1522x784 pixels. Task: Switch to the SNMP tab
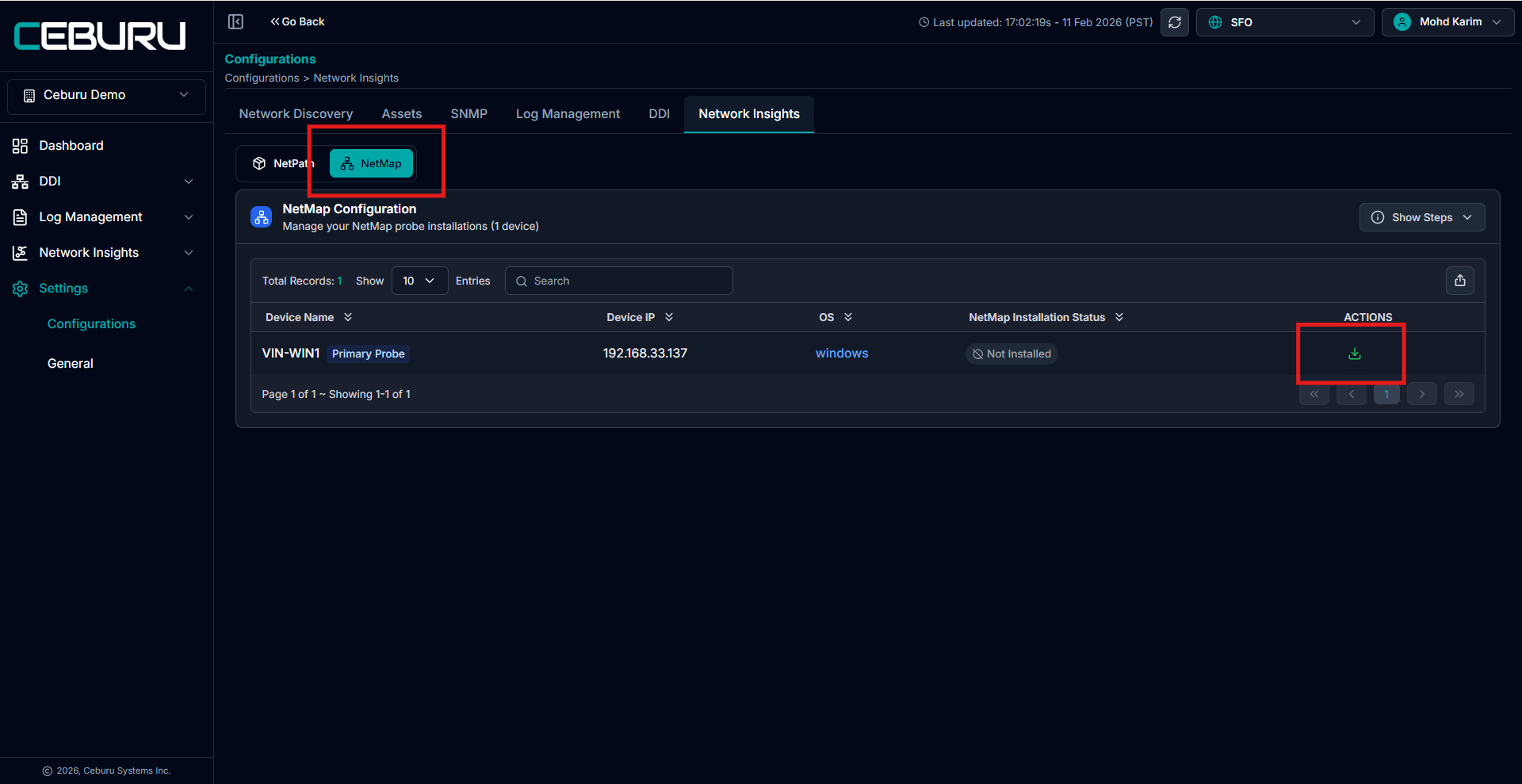pos(469,114)
